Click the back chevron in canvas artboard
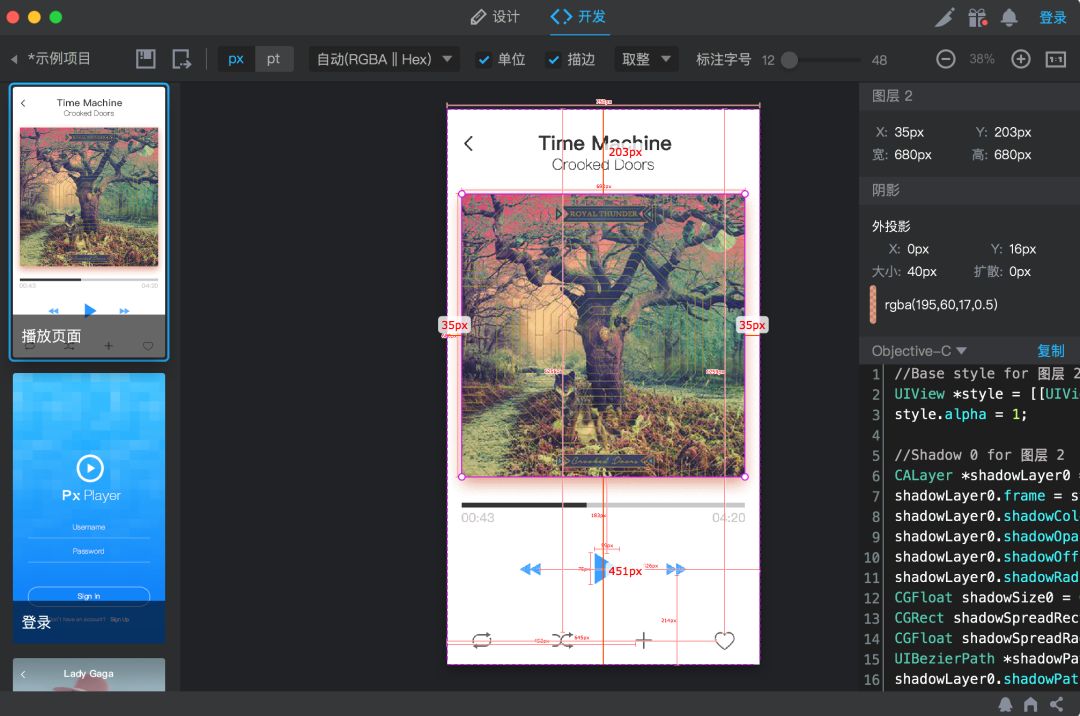The image size is (1080, 716). pos(468,143)
